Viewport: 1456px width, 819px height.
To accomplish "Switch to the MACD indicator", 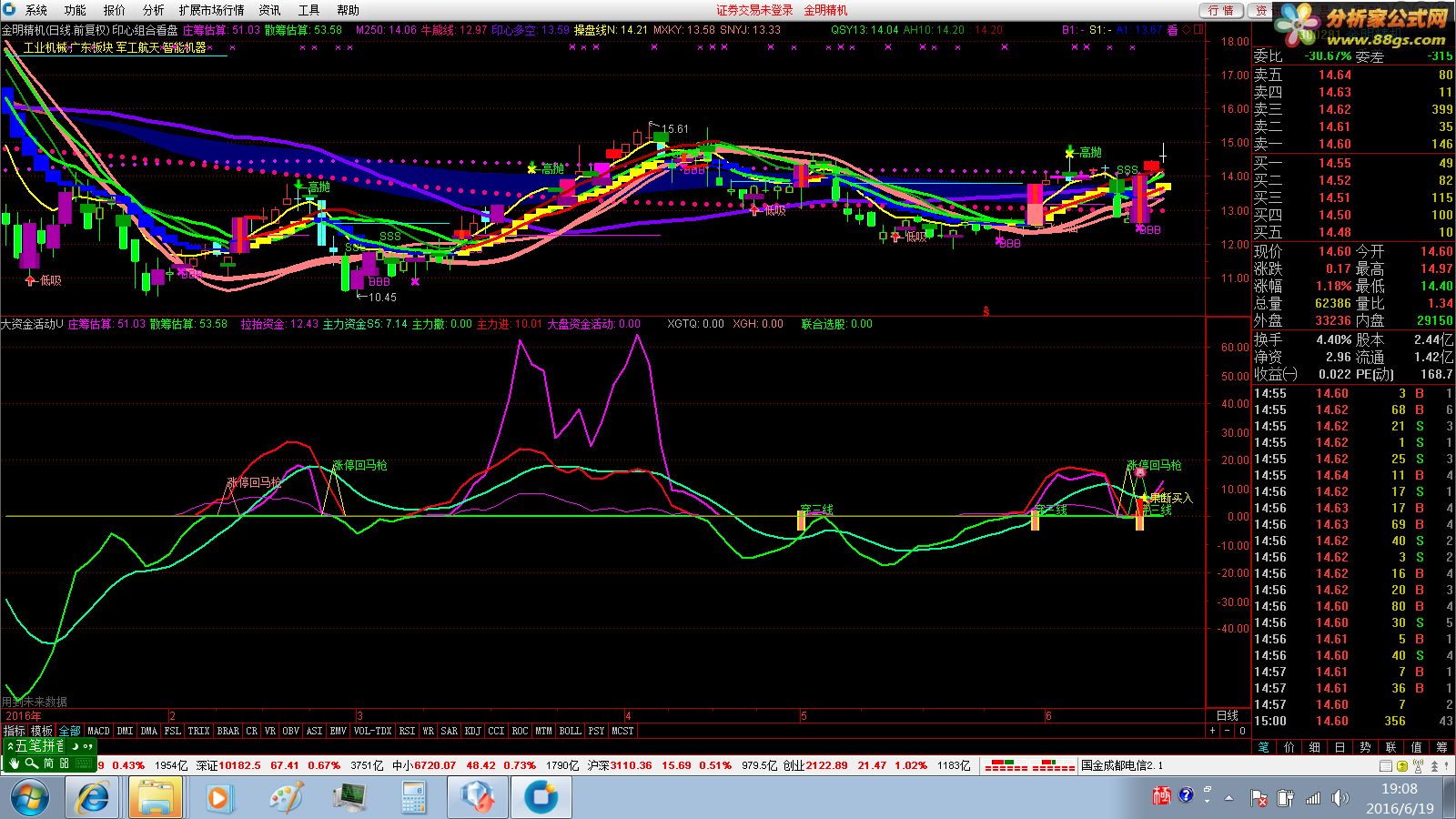I will click(98, 731).
